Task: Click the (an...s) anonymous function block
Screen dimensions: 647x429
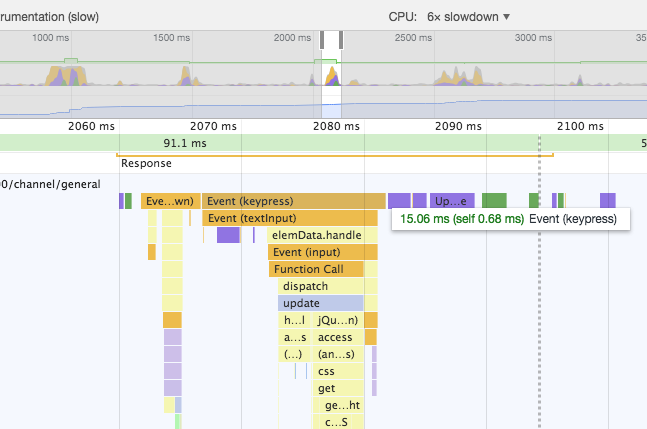Action: point(336,354)
